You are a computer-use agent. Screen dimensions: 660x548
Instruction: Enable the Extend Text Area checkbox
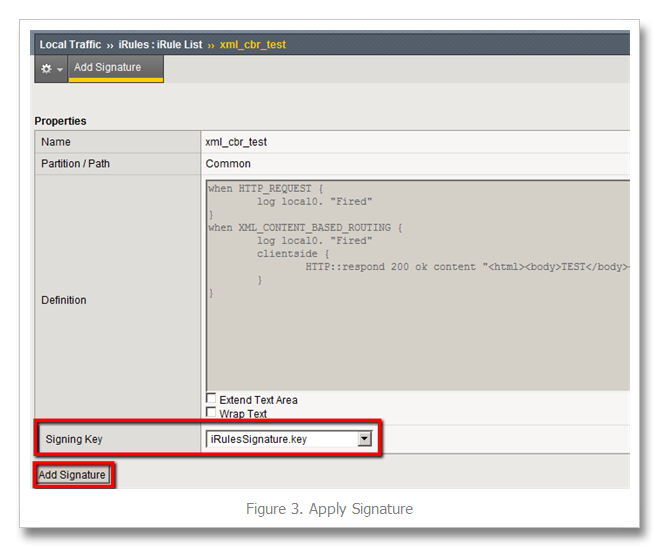click(x=211, y=399)
